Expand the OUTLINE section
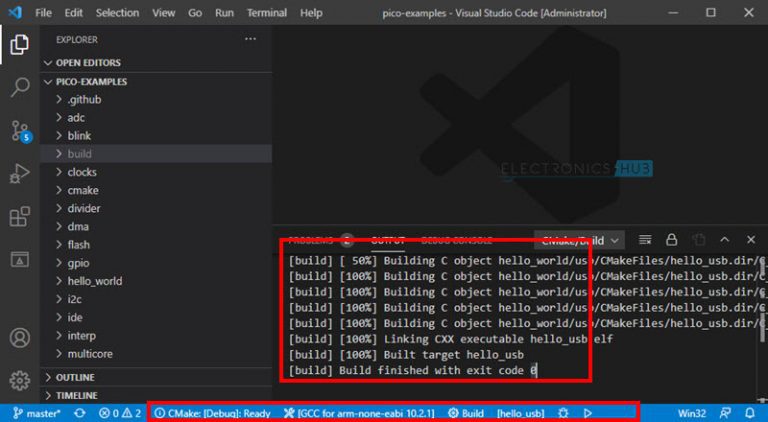This screenshot has height=422, width=768. [75, 377]
